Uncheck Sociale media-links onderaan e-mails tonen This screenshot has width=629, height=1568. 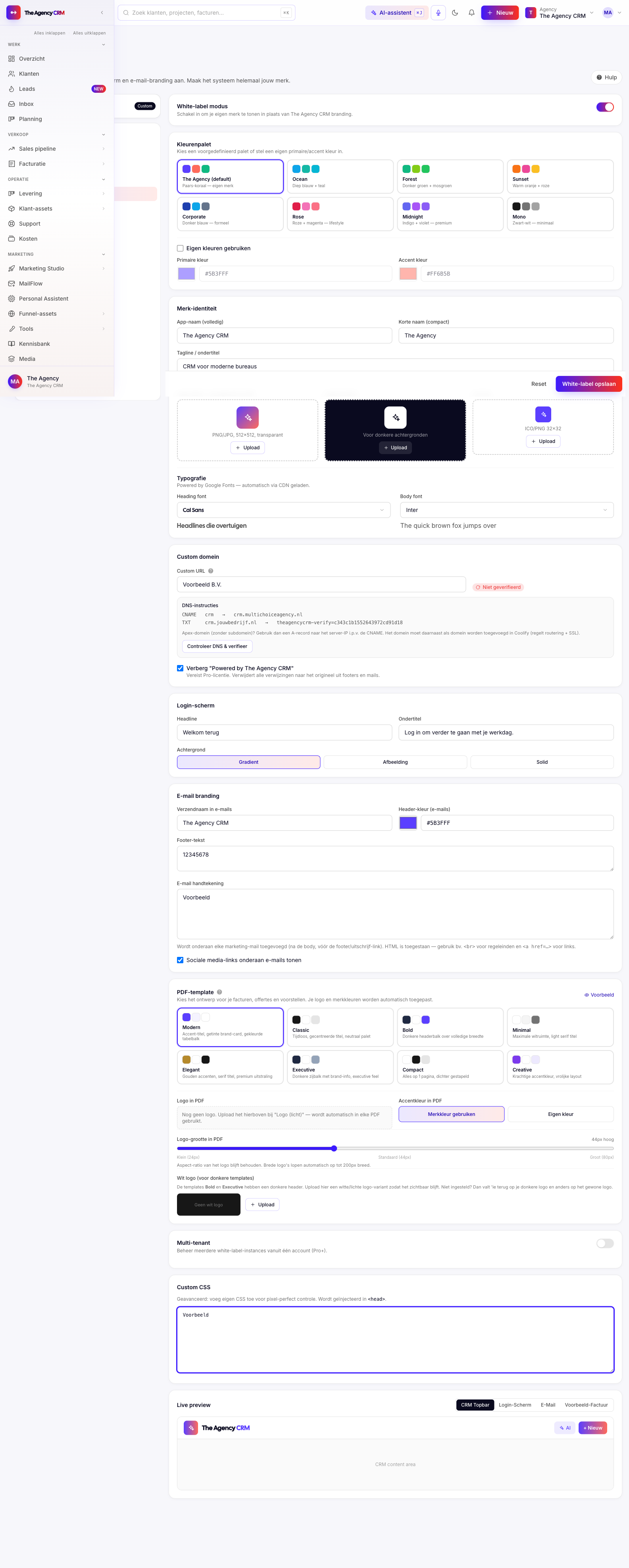(x=180, y=960)
